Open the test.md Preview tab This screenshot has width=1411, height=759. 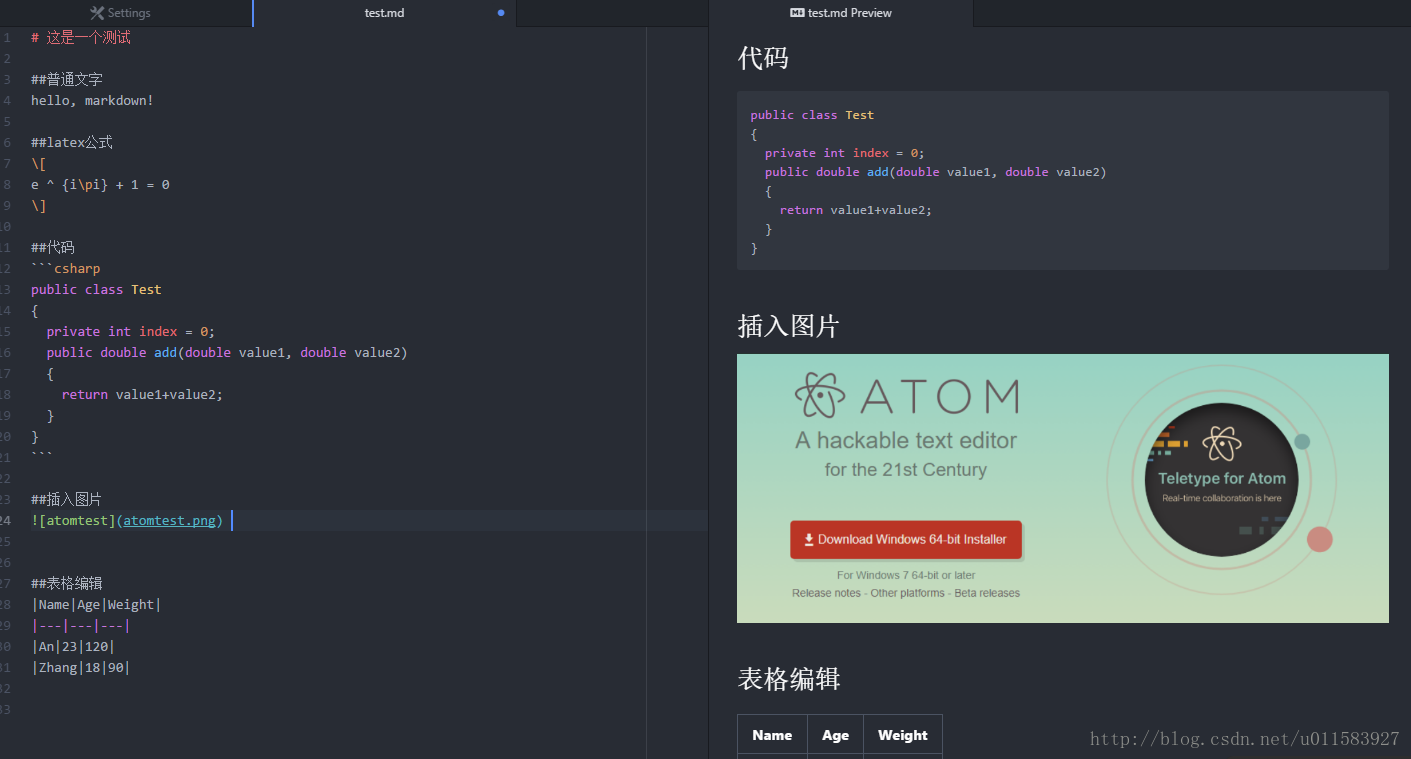[841, 13]
